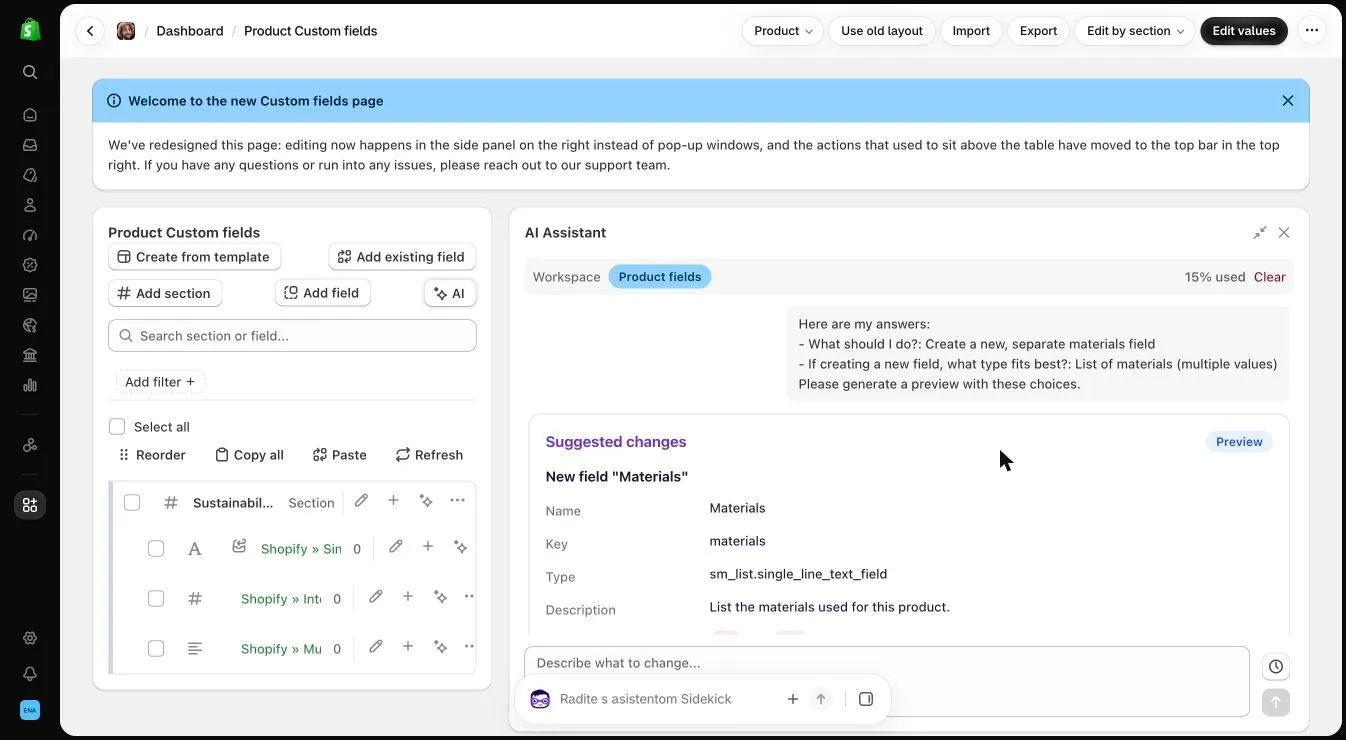The width and height of the screenshot is (1346, 740).
Task: Go back with the arrow button
Action: [90, 31]
